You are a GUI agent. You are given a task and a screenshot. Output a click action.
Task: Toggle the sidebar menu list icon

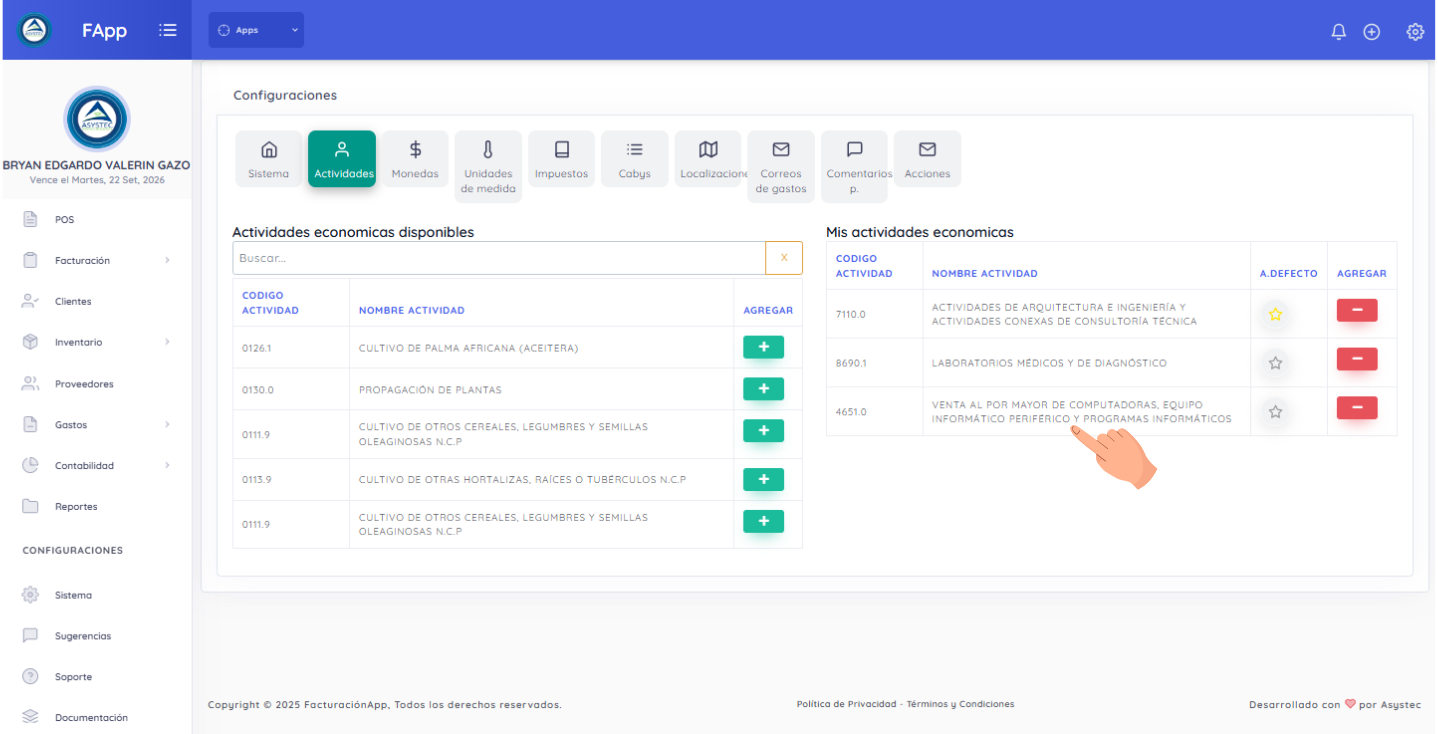[x=168, y=30]
